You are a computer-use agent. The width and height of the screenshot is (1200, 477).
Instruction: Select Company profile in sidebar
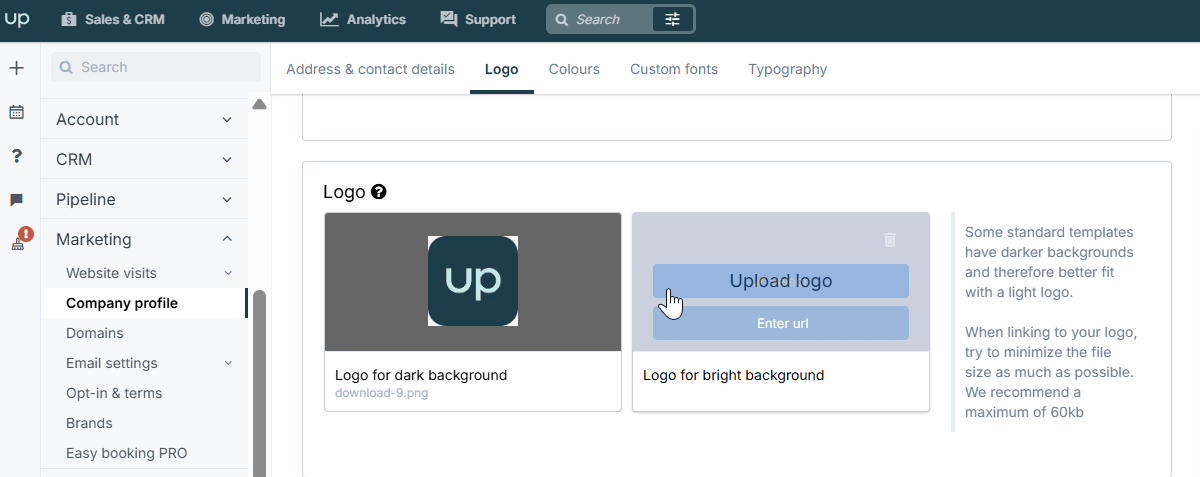point(144,303)
